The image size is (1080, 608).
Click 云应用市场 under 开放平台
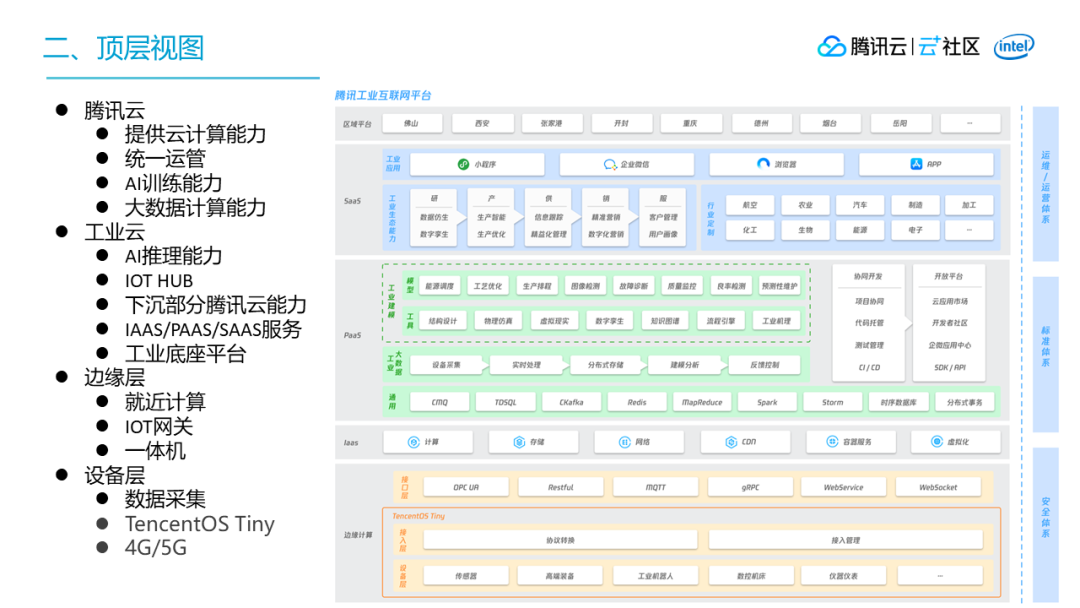pos(950,302)
